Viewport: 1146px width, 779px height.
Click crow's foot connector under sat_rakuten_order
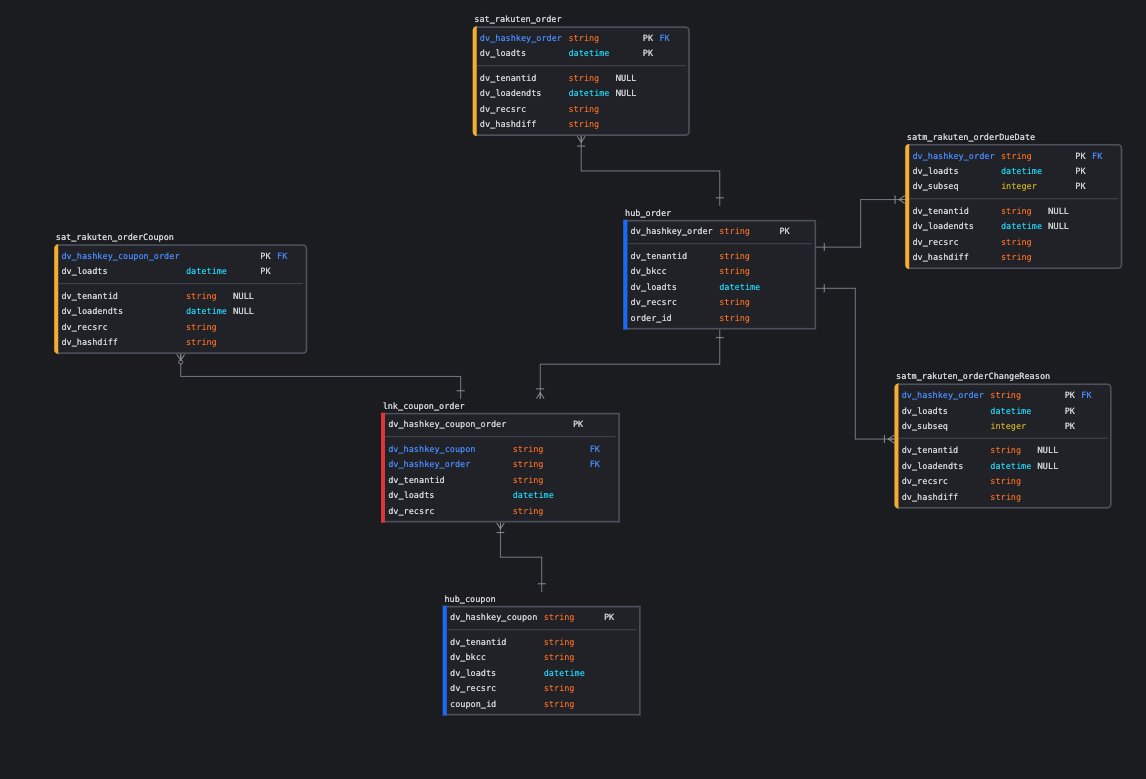point(581,142)
